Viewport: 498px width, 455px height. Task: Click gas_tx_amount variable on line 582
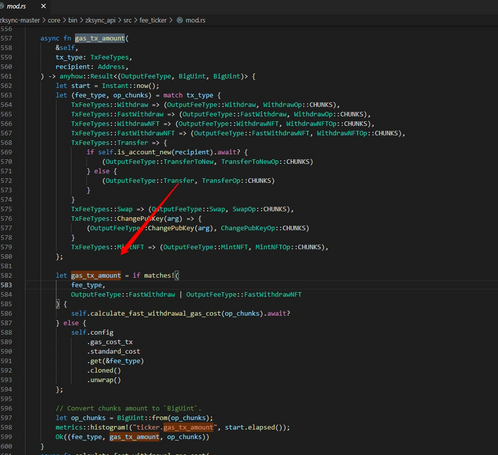point(96,276)
